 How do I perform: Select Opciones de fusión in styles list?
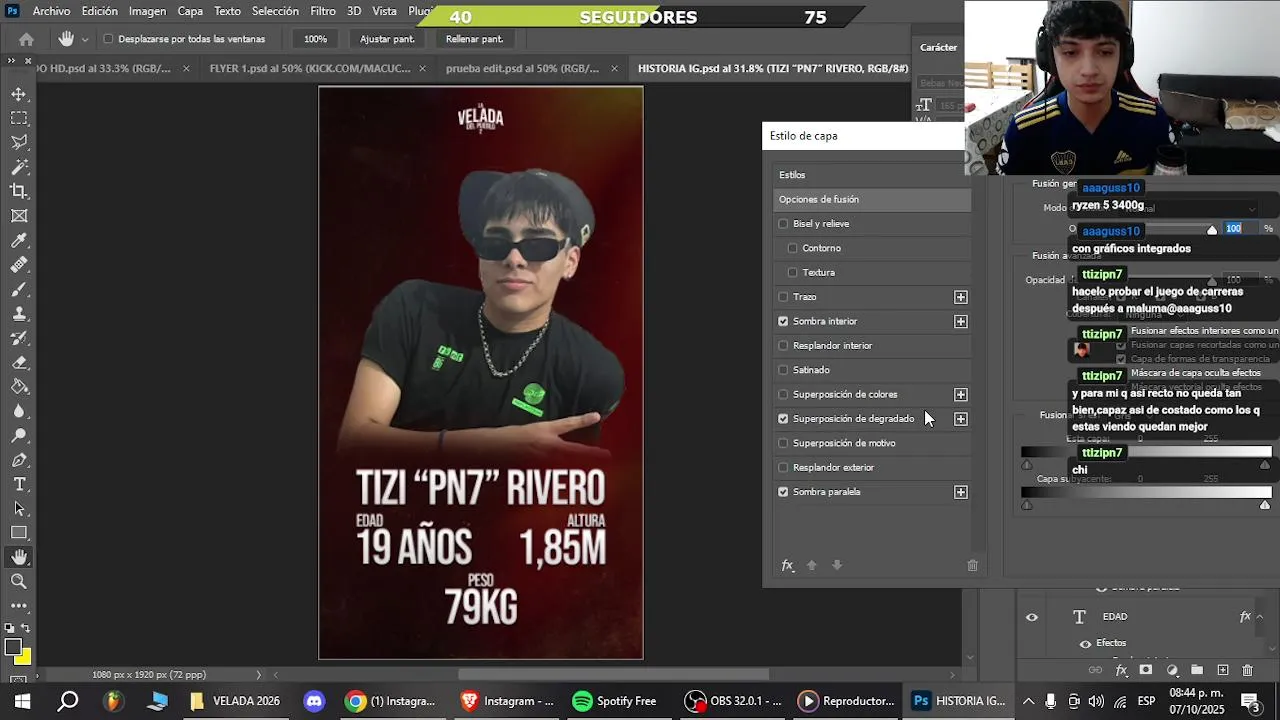click(872, 199)
